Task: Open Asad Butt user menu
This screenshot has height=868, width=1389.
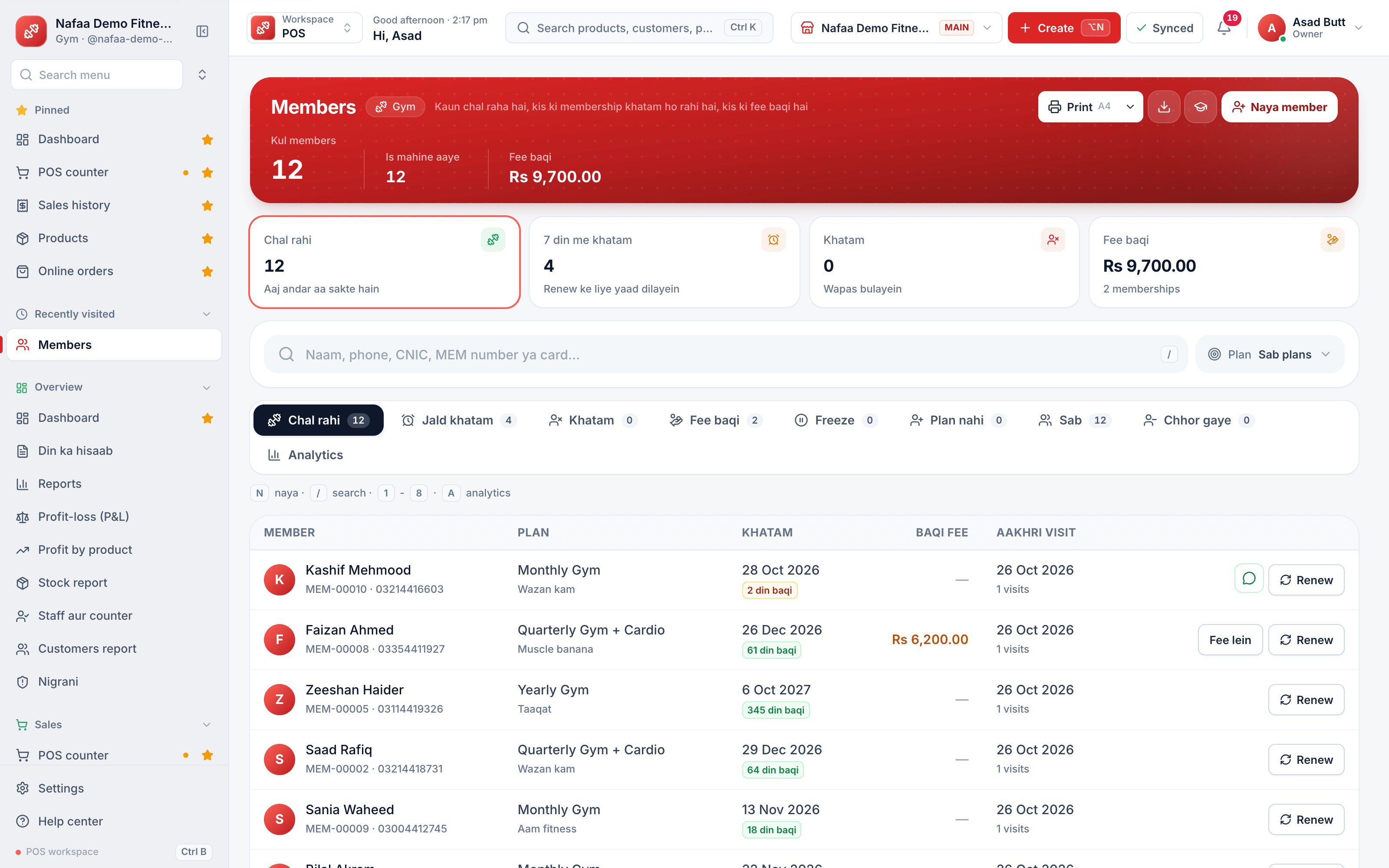Action: [x=1310, y=27]
